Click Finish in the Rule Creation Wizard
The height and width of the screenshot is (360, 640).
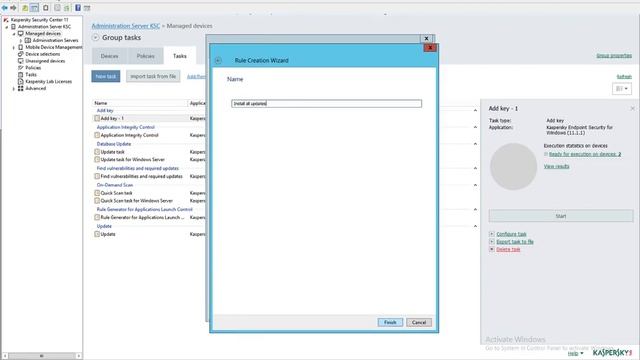(390, 322)
